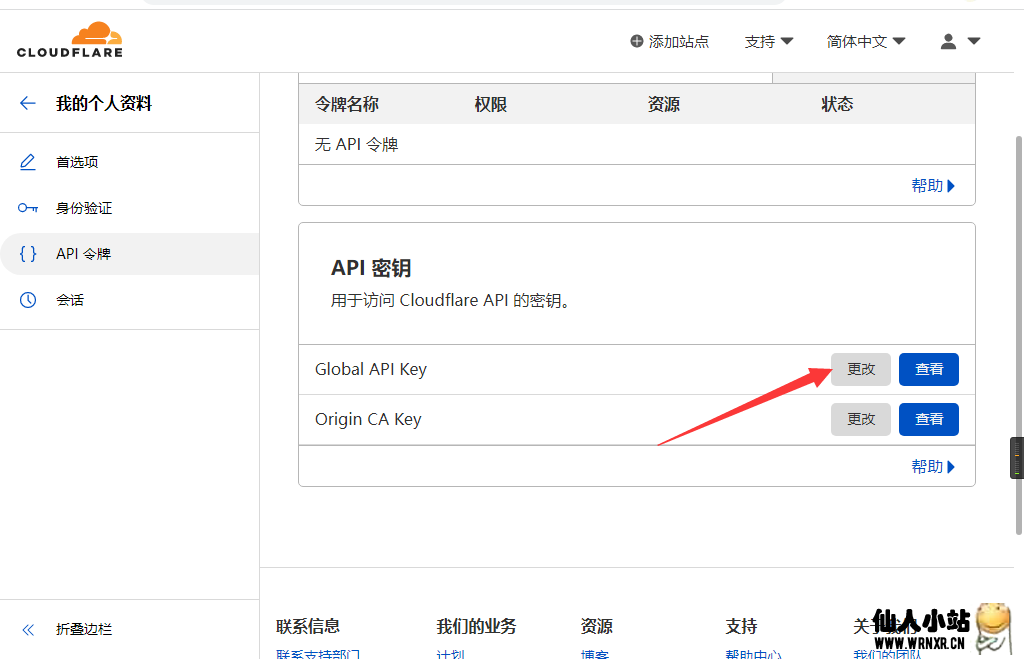Click the double-chevron collapse sidebar icon
This screenshot has width=1024, height=659.
coord(27,630)
